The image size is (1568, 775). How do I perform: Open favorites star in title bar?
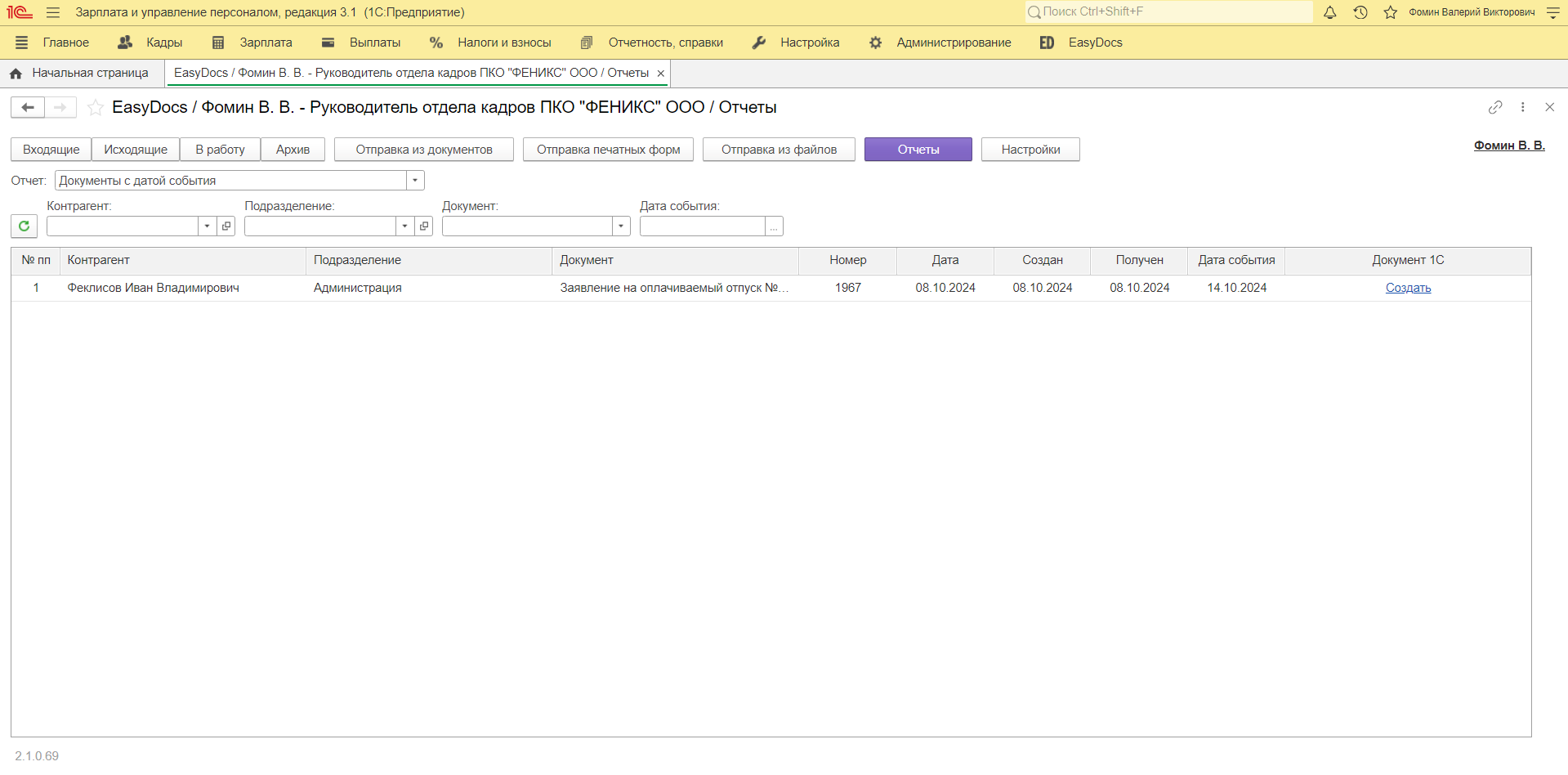[1390, 12]
